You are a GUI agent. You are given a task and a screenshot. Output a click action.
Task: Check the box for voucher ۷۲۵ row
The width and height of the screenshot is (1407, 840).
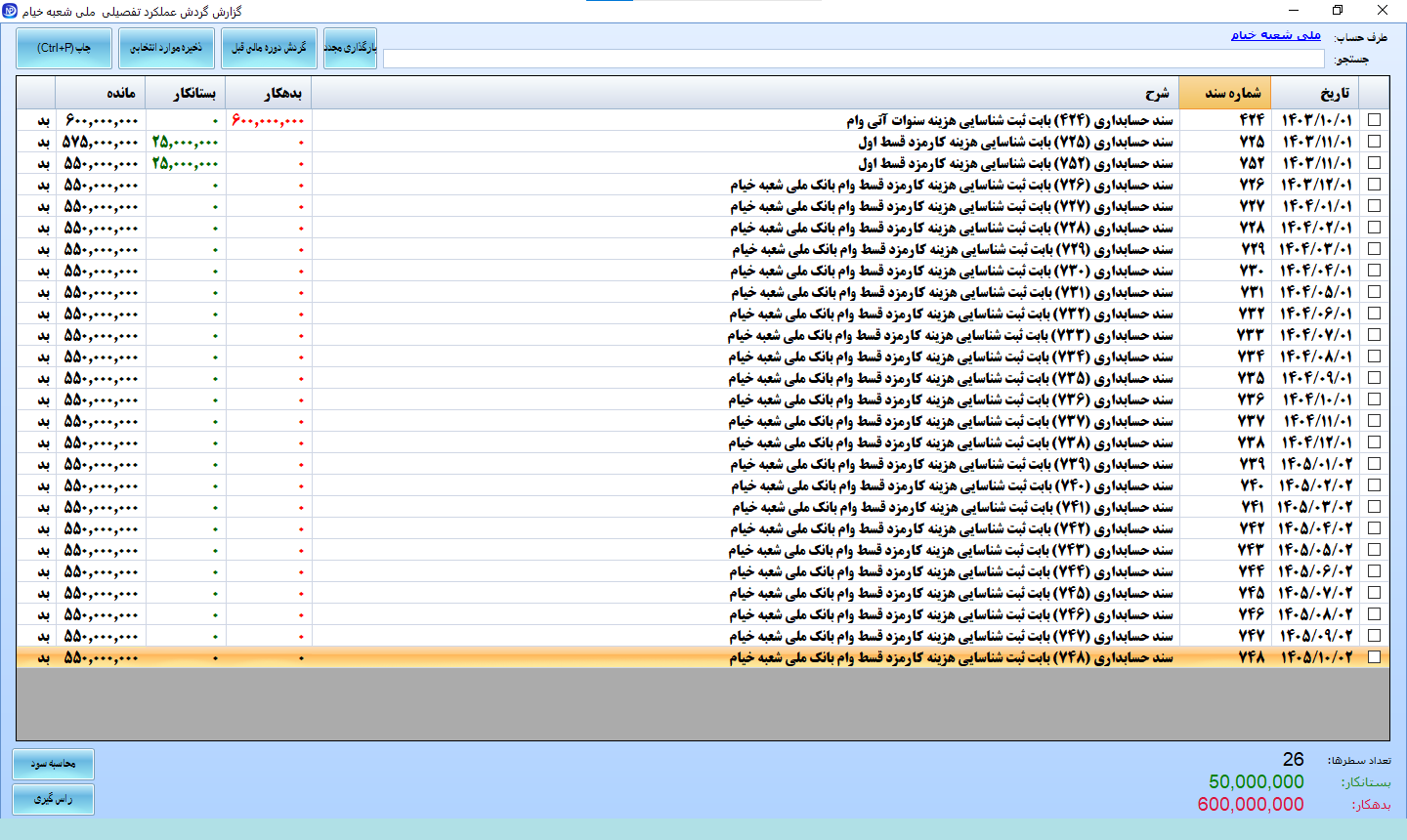[1374, 142]
